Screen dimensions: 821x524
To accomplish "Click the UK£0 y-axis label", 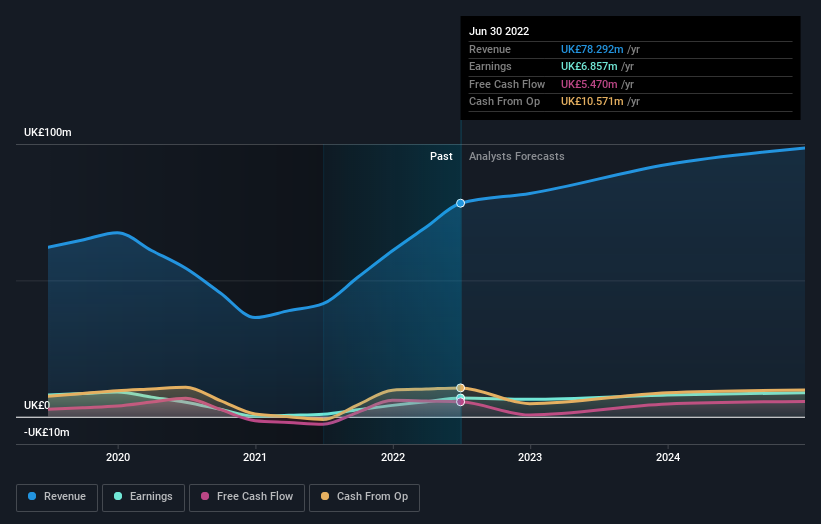I will (37, 405).
